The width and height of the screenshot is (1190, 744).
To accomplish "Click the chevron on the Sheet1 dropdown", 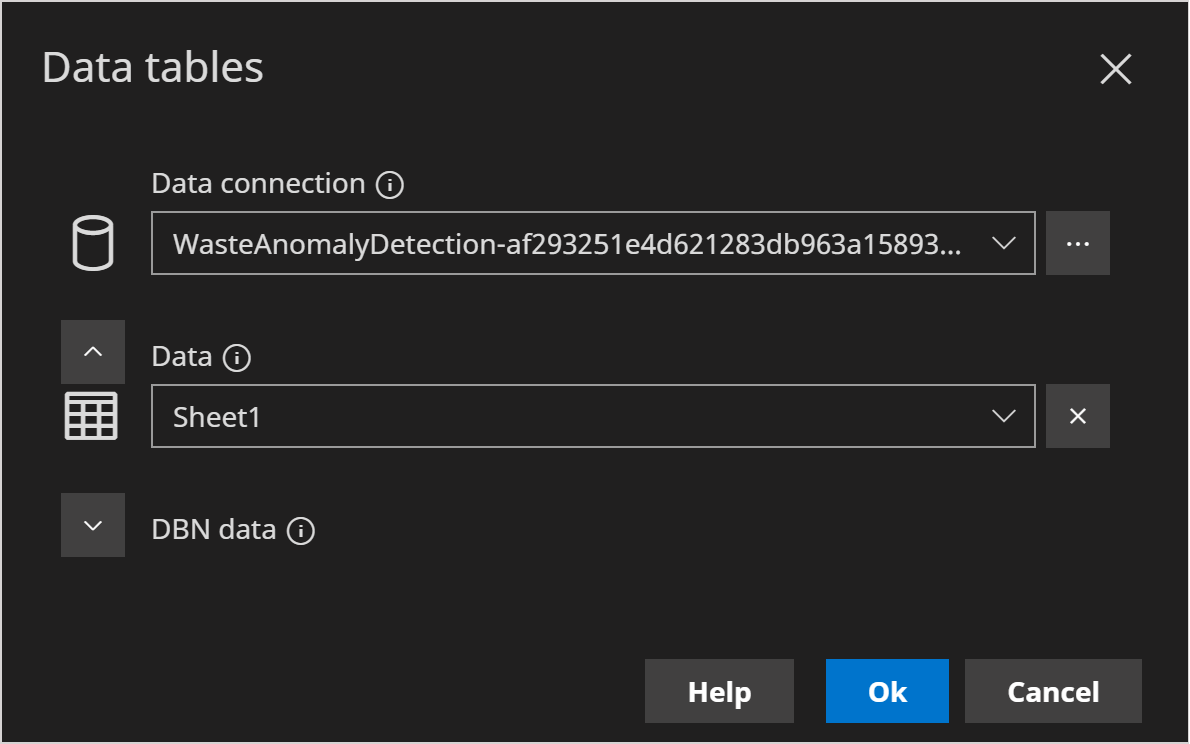I will click(1003, 415).
